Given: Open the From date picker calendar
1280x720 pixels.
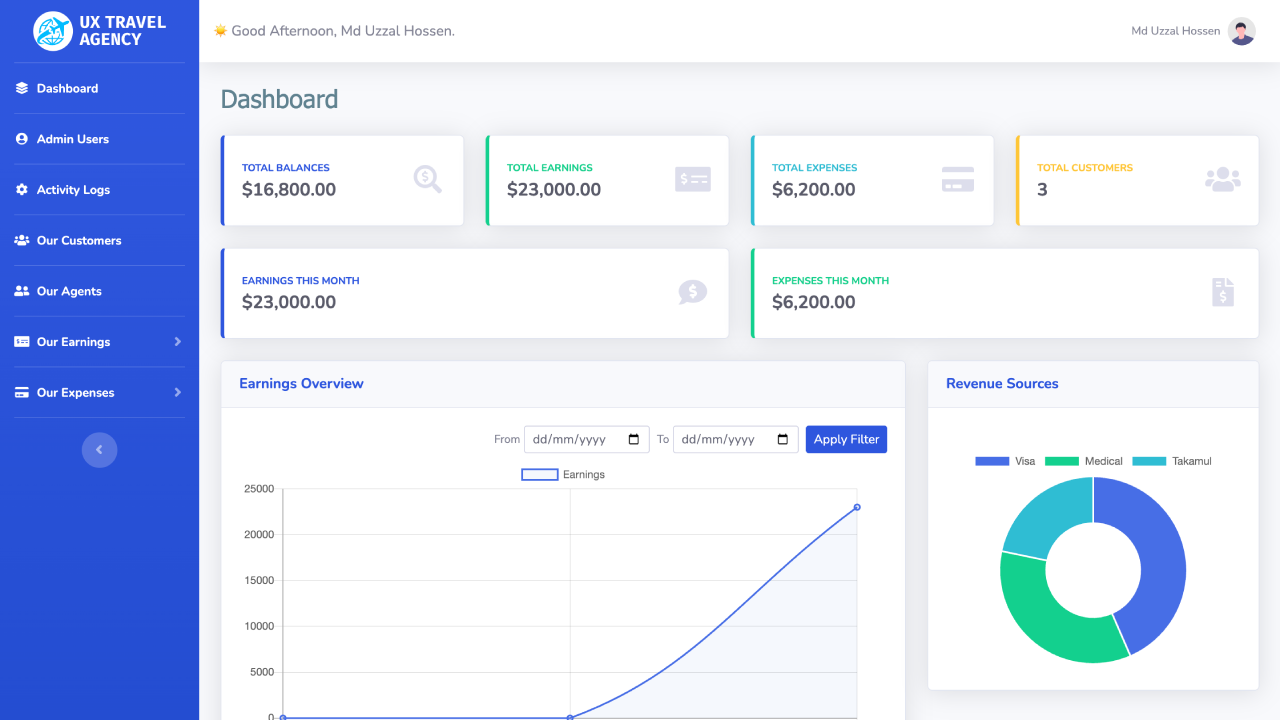Looking at the screenshot, I should (634, 439).
